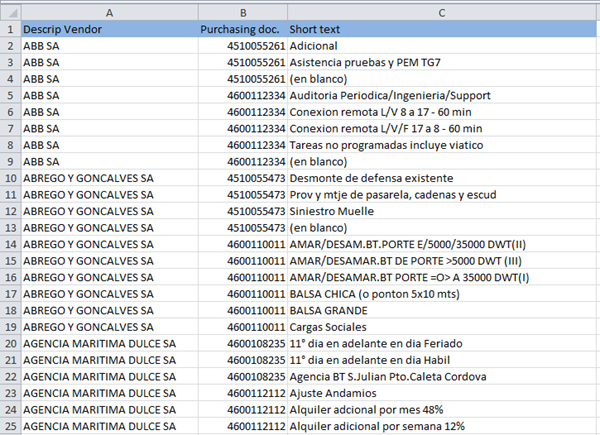The height and width of the screenshot is (435, 600).
Task: Click 4600108235 in row 20
Action: click(243, 344)
